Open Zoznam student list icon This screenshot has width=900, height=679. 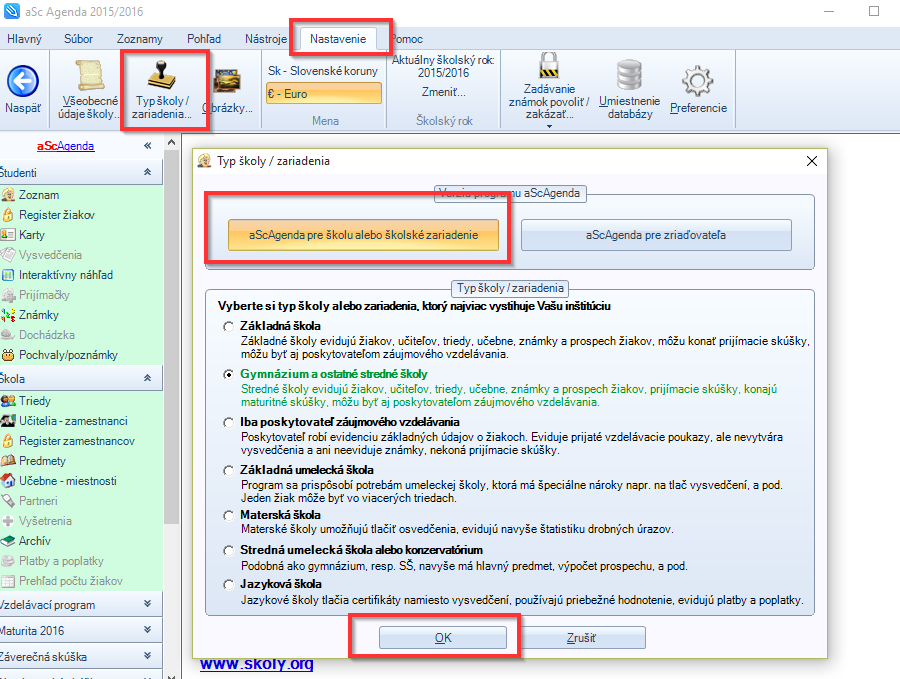[8, 195]
